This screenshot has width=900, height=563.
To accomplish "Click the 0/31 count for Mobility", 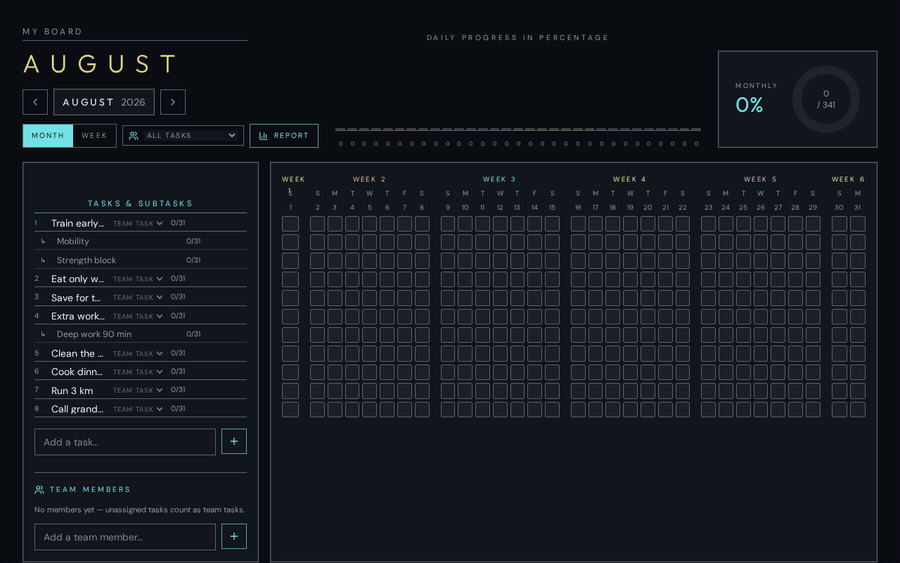I will (x=193, y=241).
